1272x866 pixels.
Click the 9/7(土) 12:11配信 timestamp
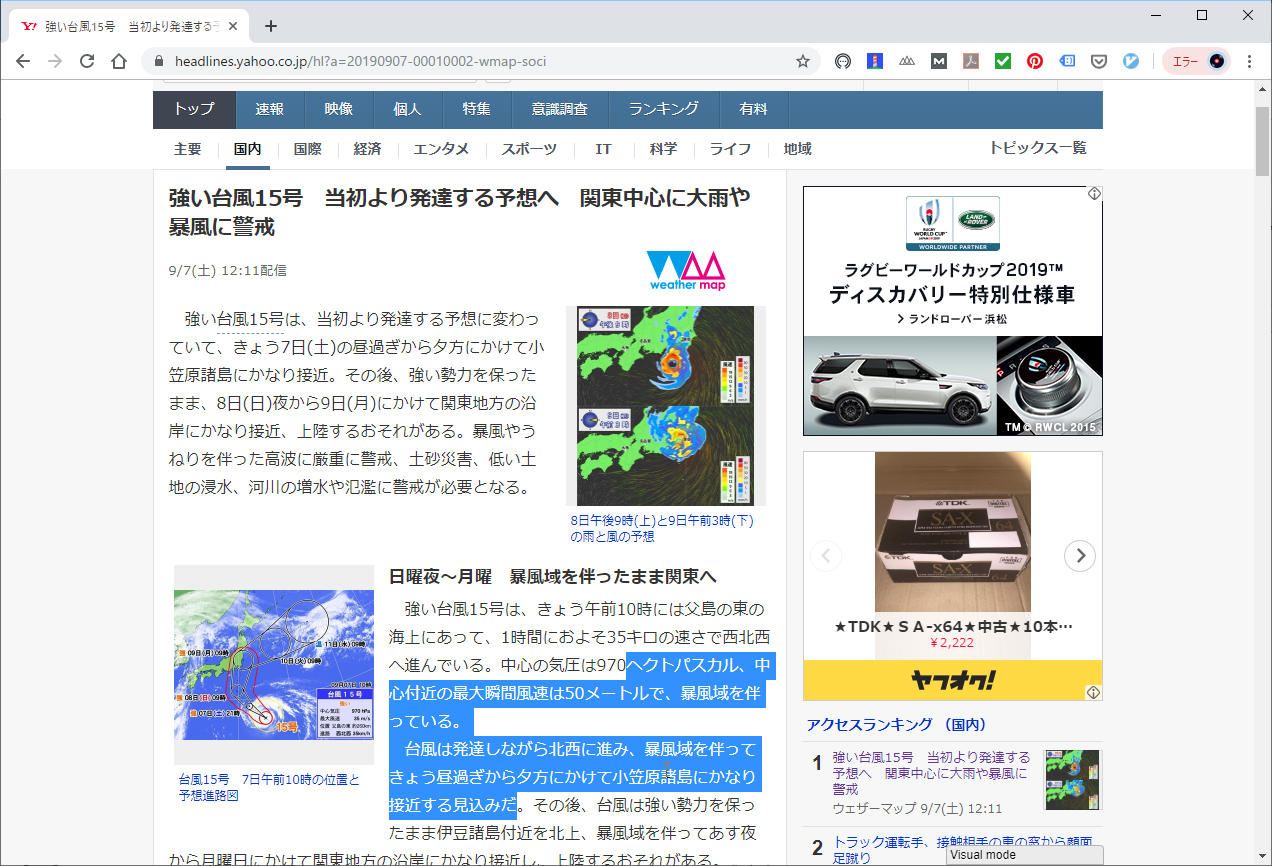pyautogui.click(x=228, y=270)
